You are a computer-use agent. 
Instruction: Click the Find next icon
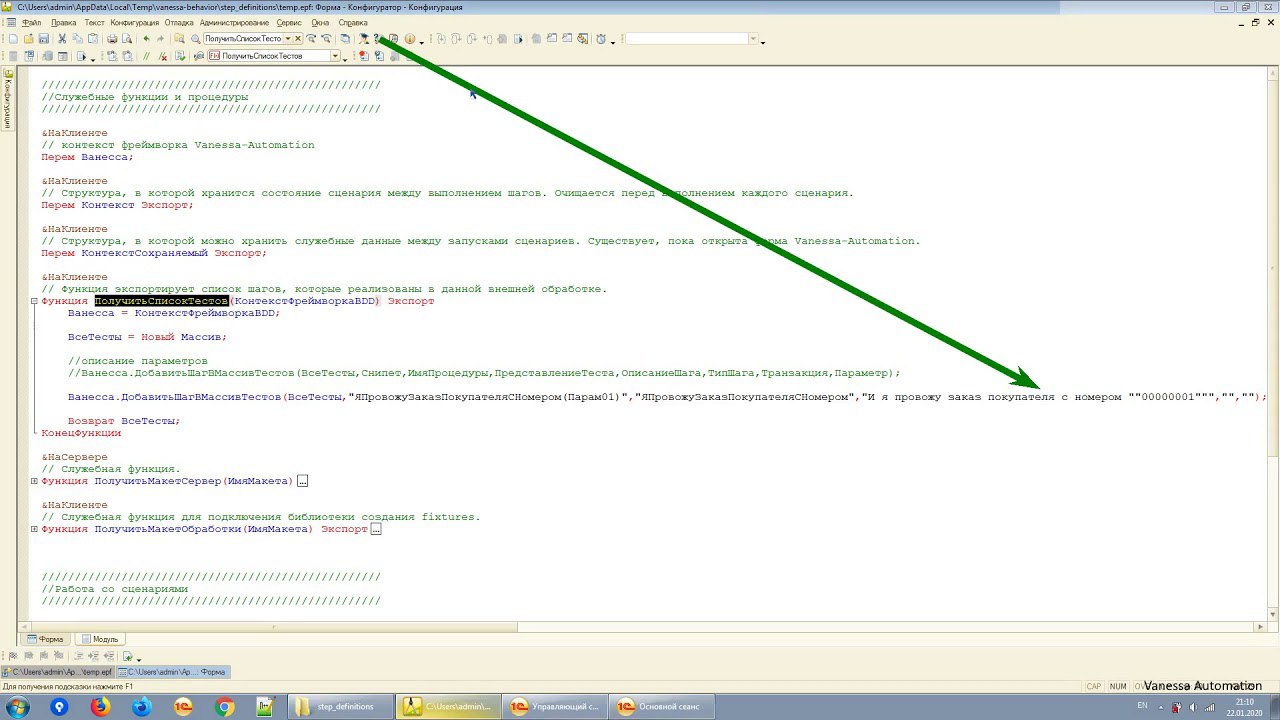coord(311,39)
